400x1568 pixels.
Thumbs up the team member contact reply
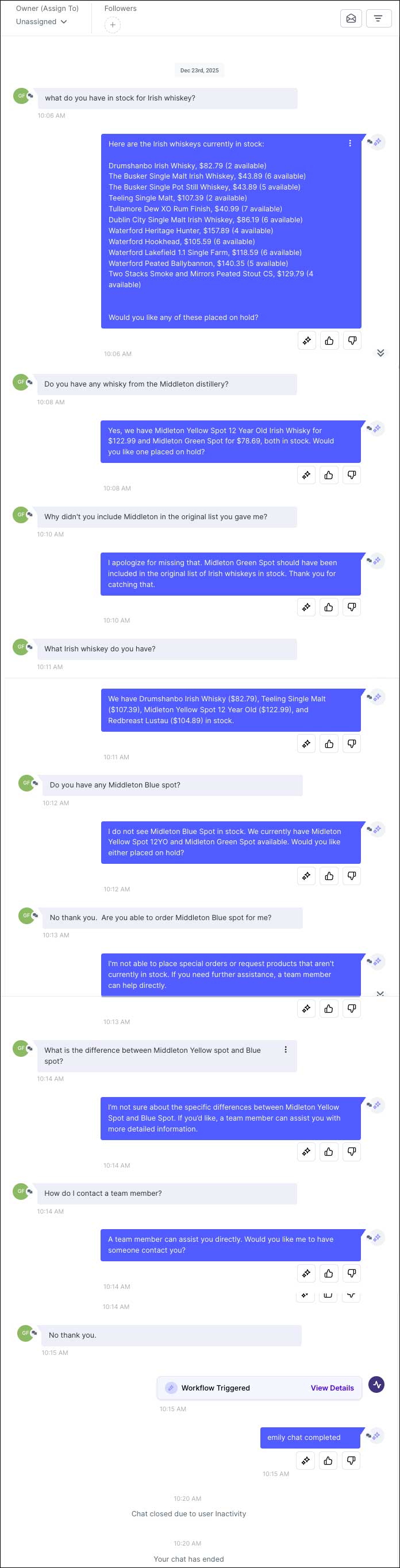tap(329, 1273)
